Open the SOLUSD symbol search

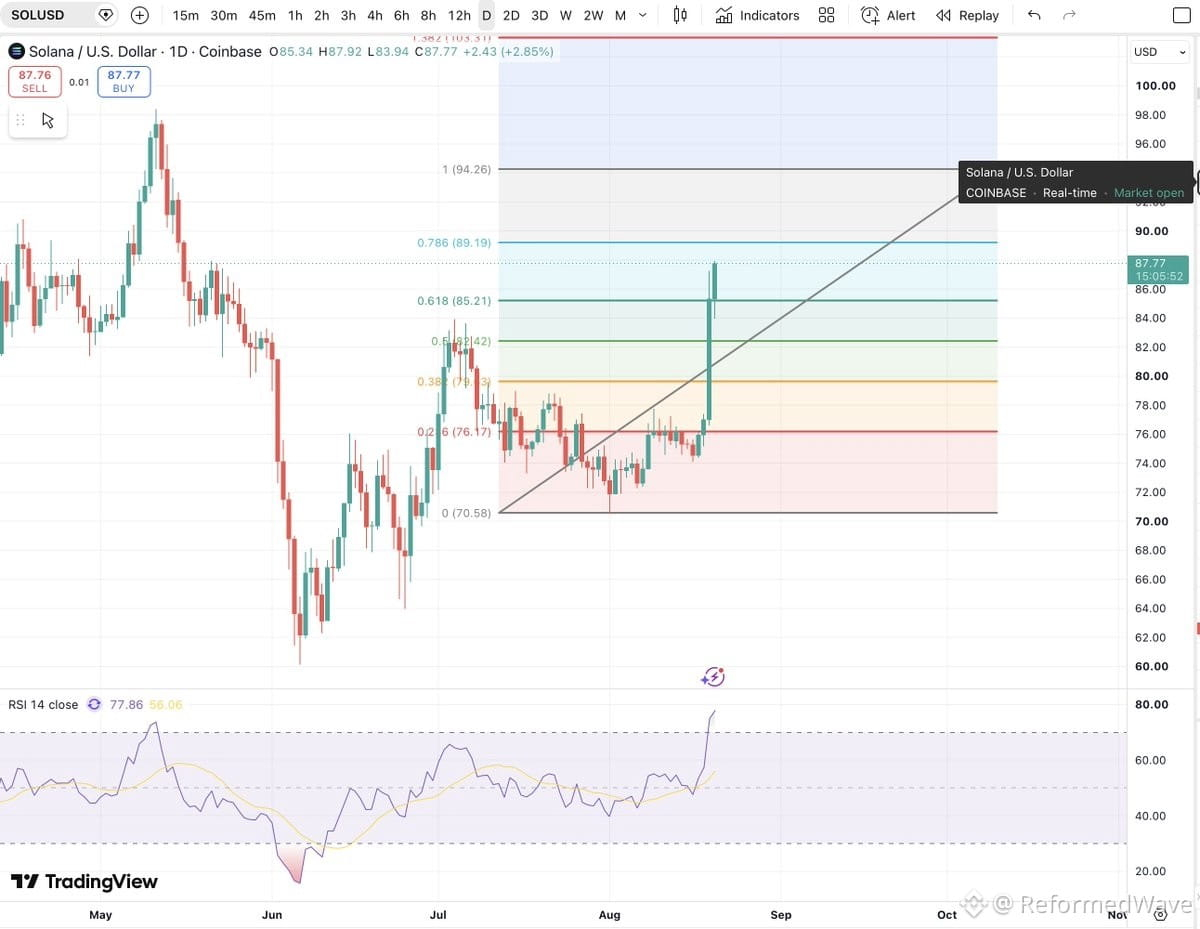[37, 15]
